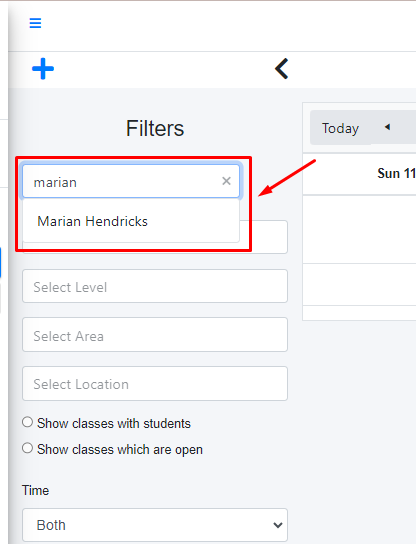Click the Filters heading
The image size is (416, 544).
tap(155, 128)
